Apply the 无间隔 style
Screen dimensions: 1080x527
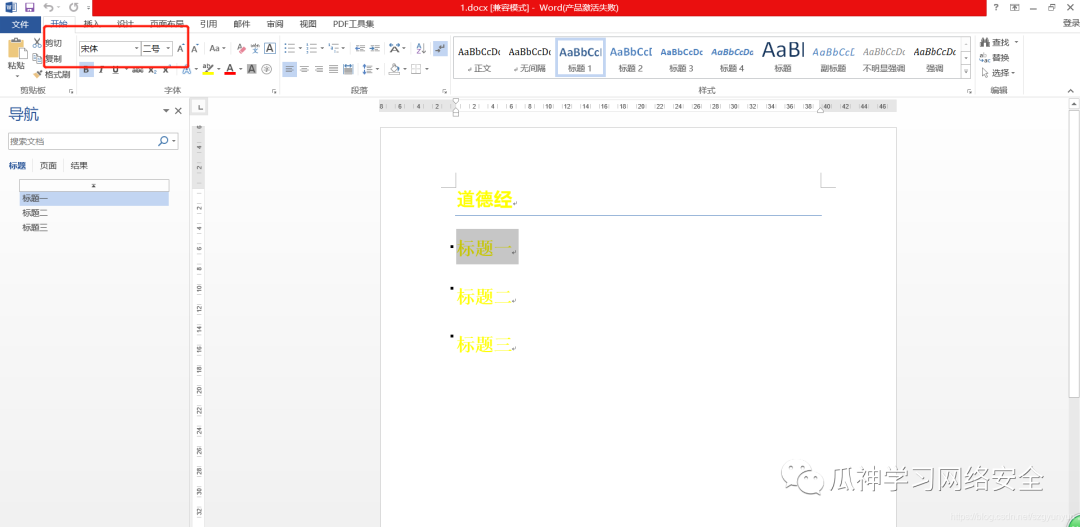point(530,58)
